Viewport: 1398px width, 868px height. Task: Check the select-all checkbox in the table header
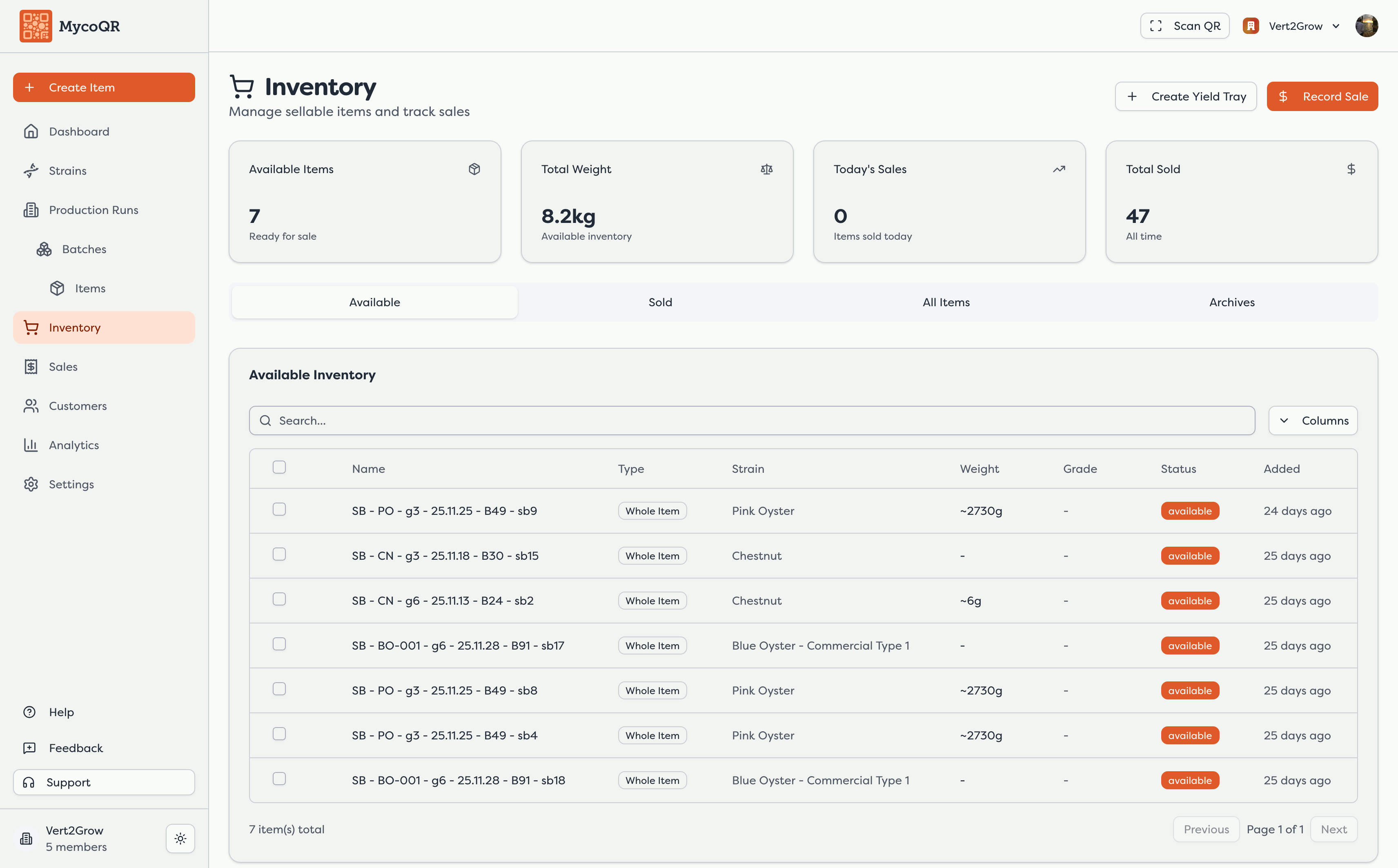pyautogui.click(x=279, y=467)
